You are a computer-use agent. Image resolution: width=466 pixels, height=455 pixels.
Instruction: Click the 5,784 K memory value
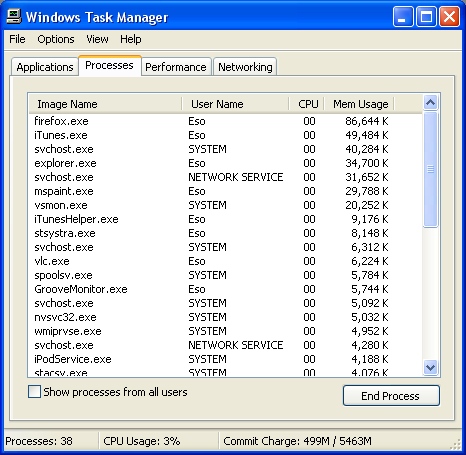[370, 275]
